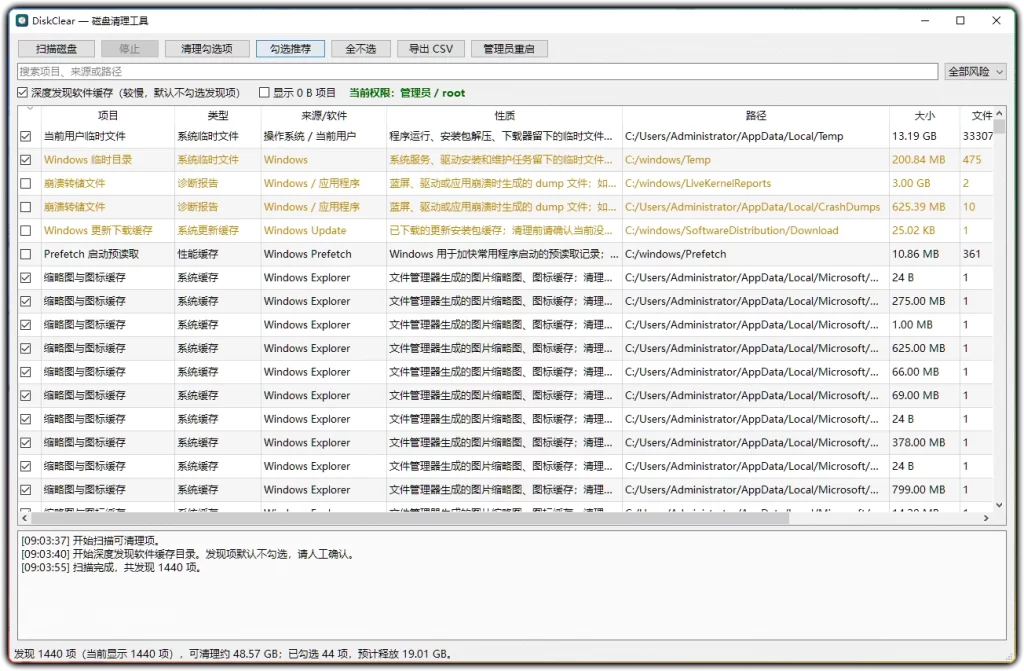Select the Windows 临时目录 item name
This screenshot has height=671, width=1024.
(88, 160)
